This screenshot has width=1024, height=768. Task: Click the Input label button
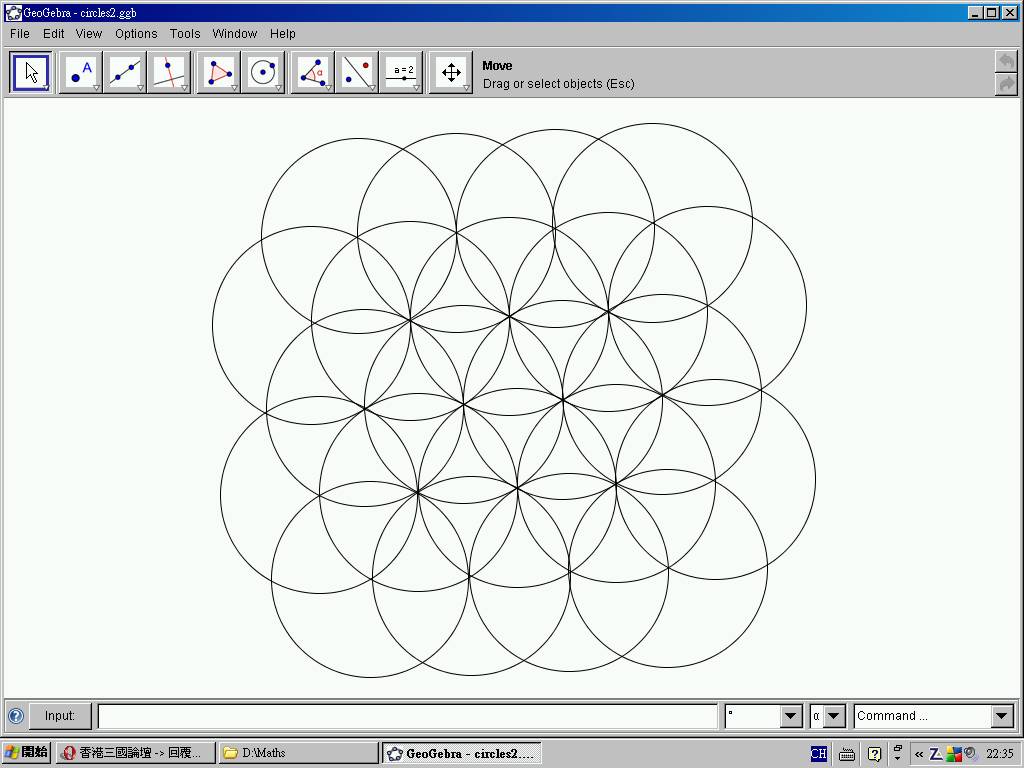[x=59, y=716]
